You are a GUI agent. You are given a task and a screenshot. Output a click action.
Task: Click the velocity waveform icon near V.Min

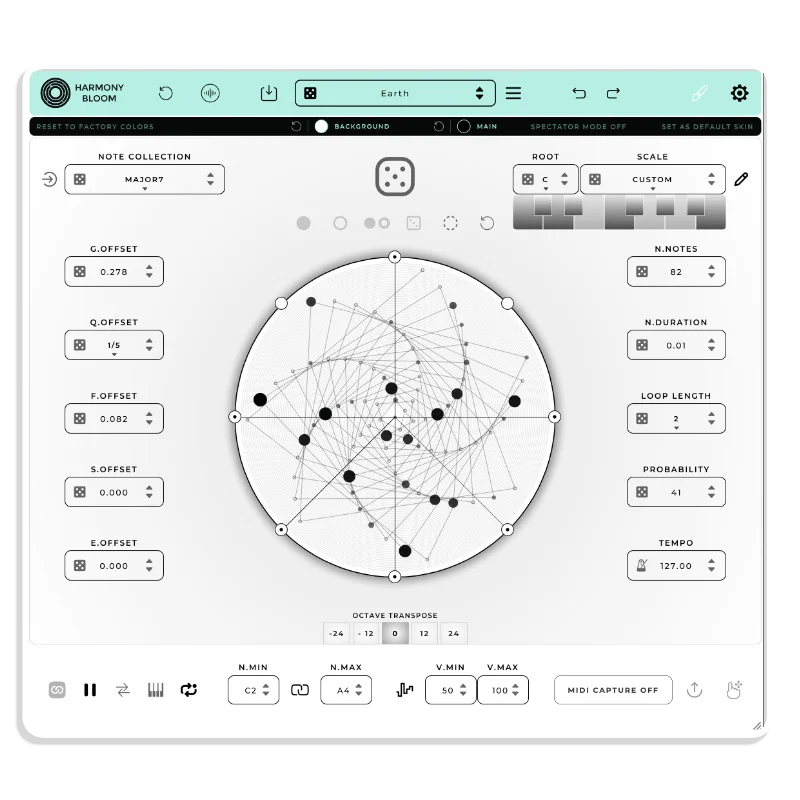coord(405,690)
